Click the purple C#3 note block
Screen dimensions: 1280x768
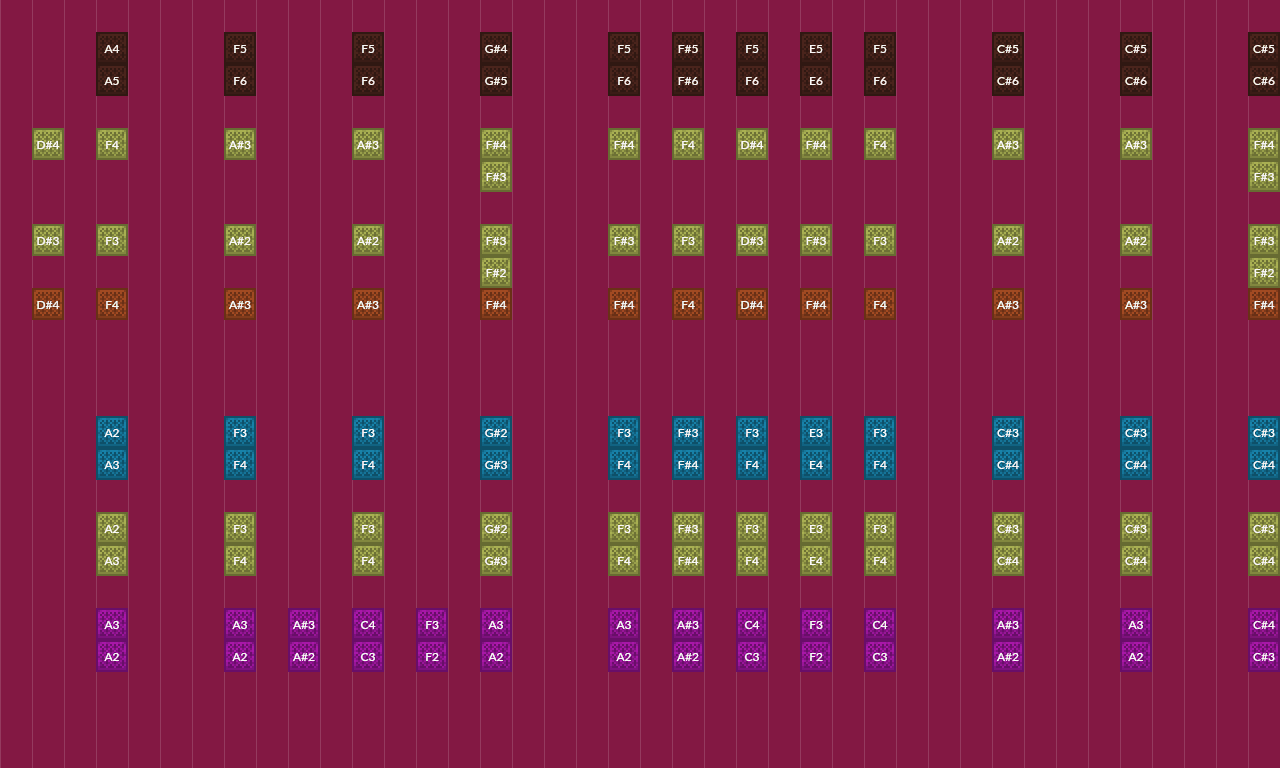[x=1264, y=657]
